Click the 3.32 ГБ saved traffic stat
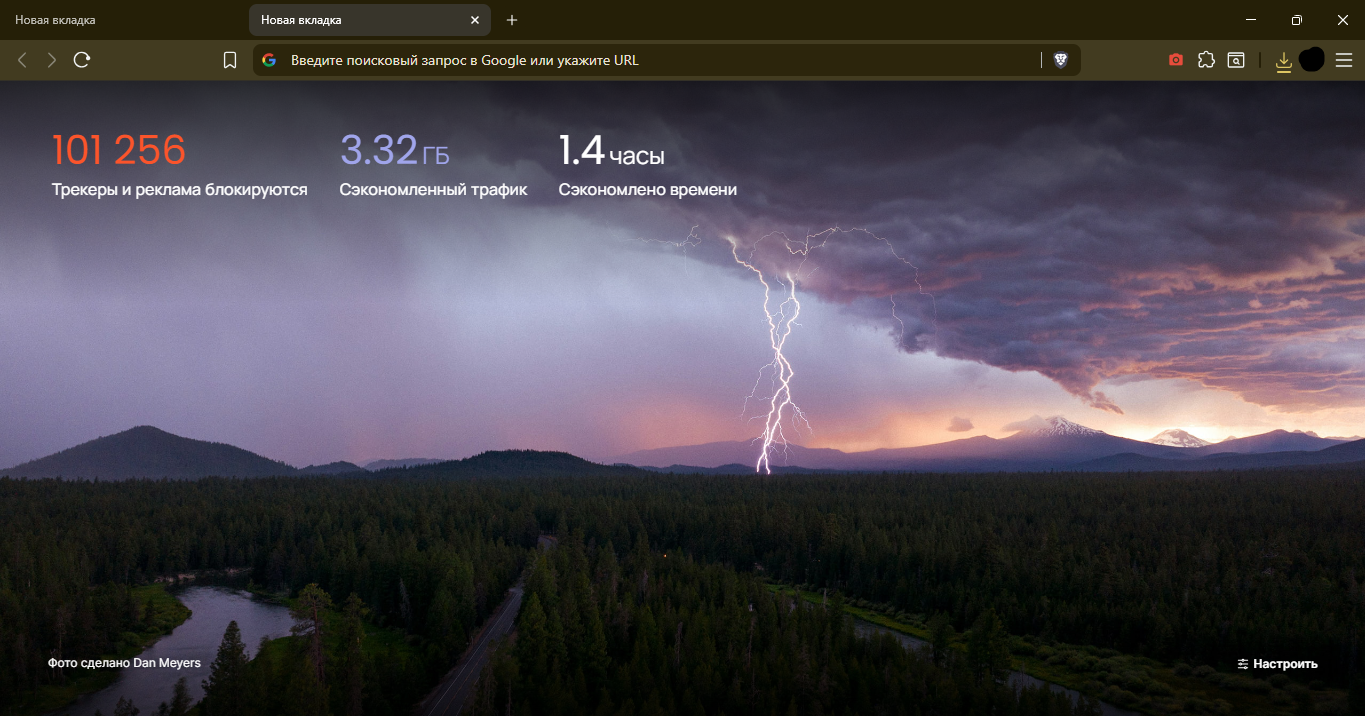The height and width of the screenshot is (716, 1365). tap(395, 152)
